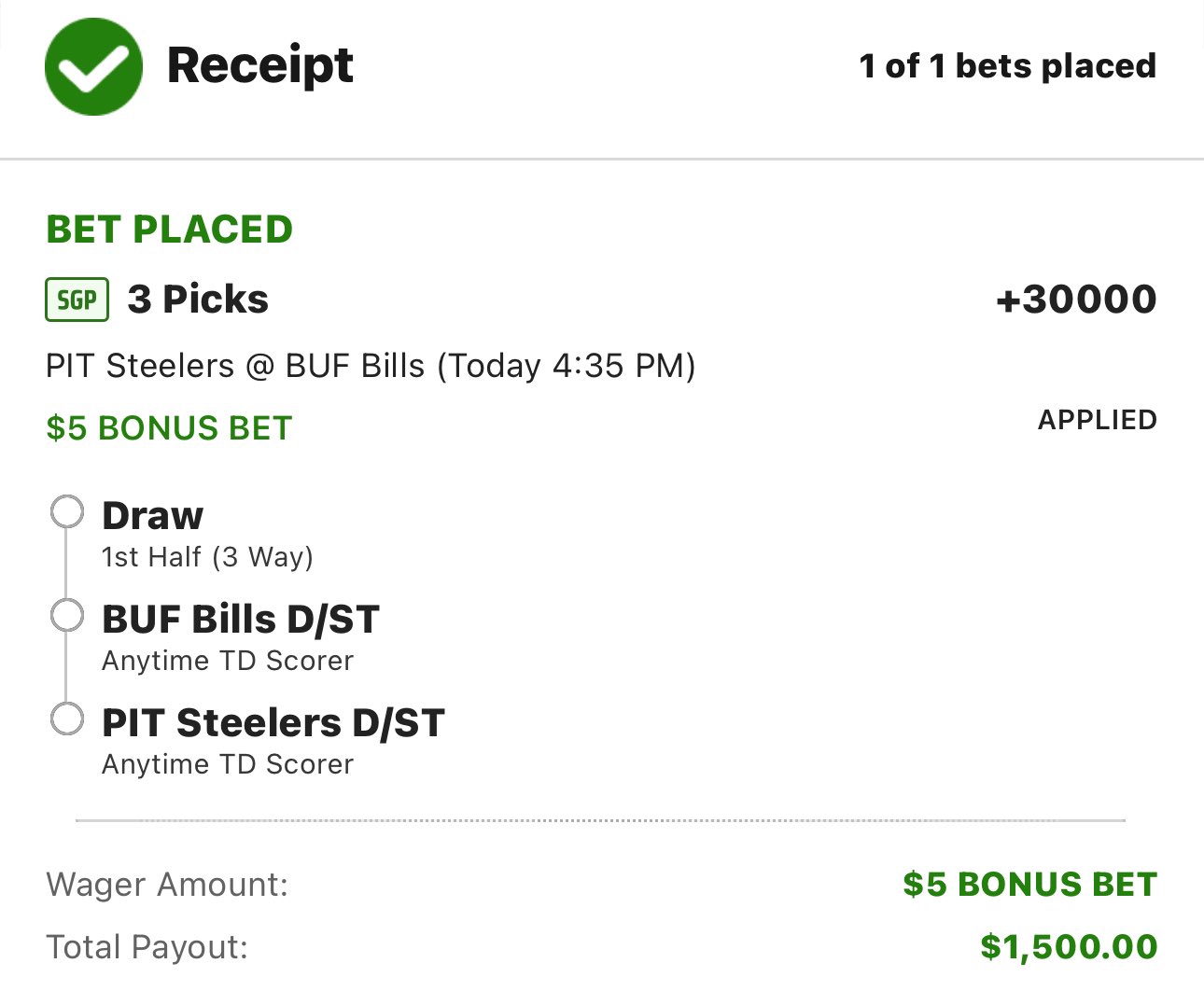The height and width of the screenshot is (1005, 1204).
Task: Select the Draw pick name
Action: (152, 516)
